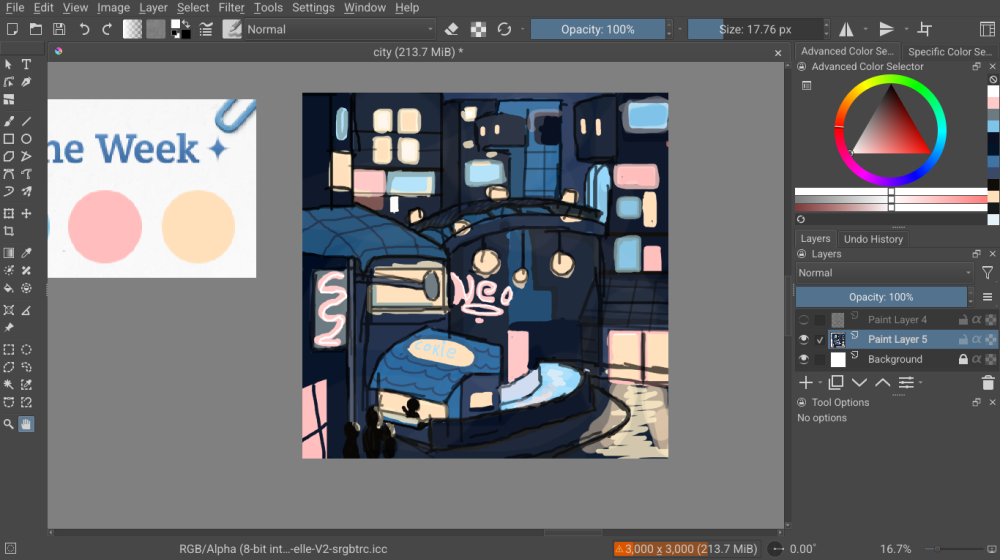Select the Fill bucket tool
The image size is (1000, 560).
tap(9, 288)
